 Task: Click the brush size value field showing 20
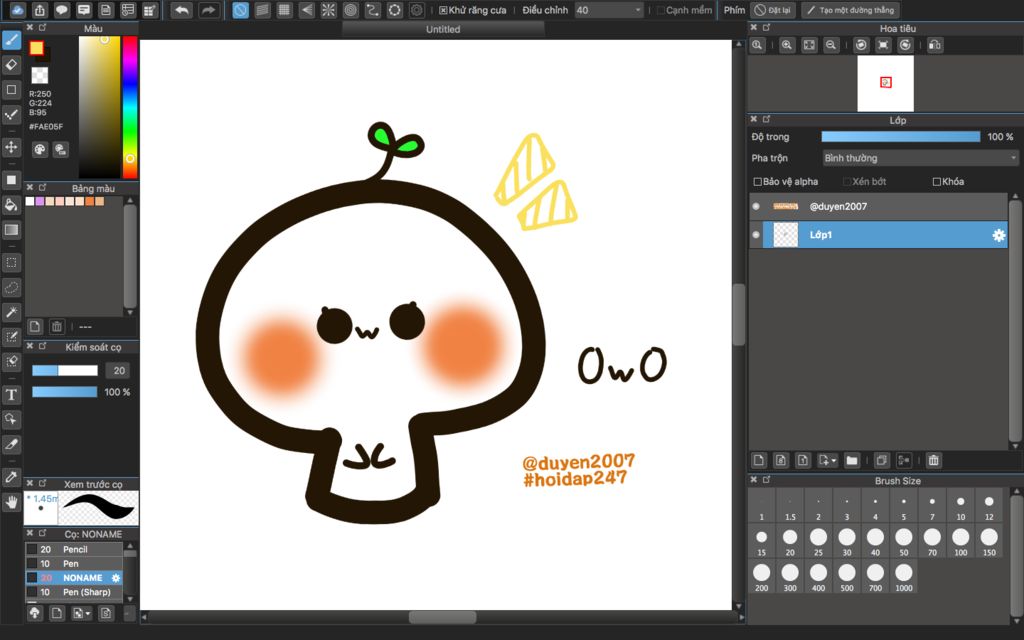click(118, 371)
